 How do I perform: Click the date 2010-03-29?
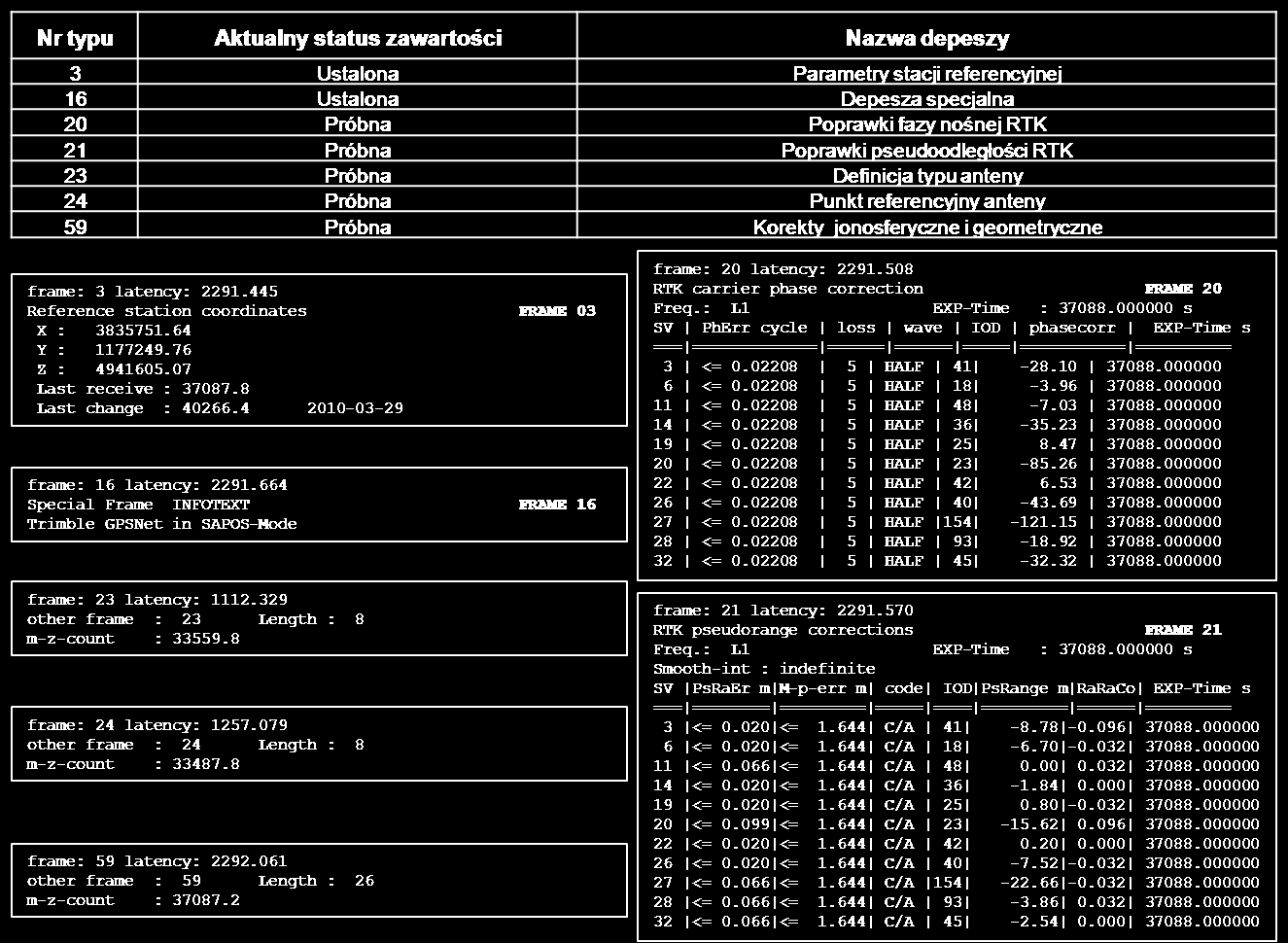(x=355, y=408)
